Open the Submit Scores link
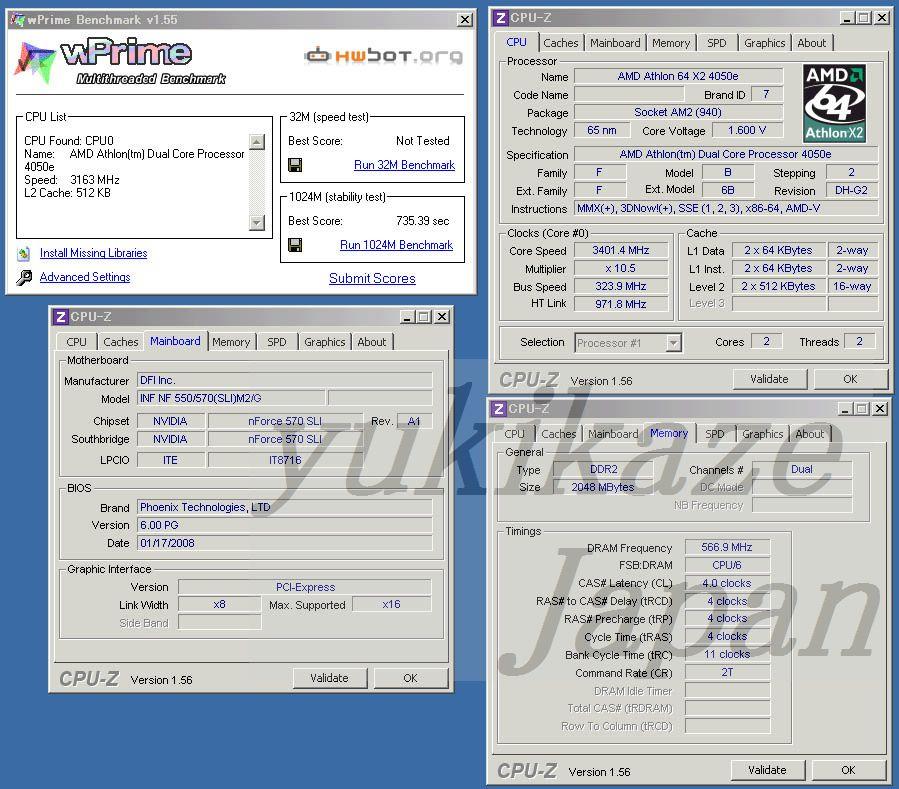The height and width of the screenshot is (789, 899). coord(372,279)
